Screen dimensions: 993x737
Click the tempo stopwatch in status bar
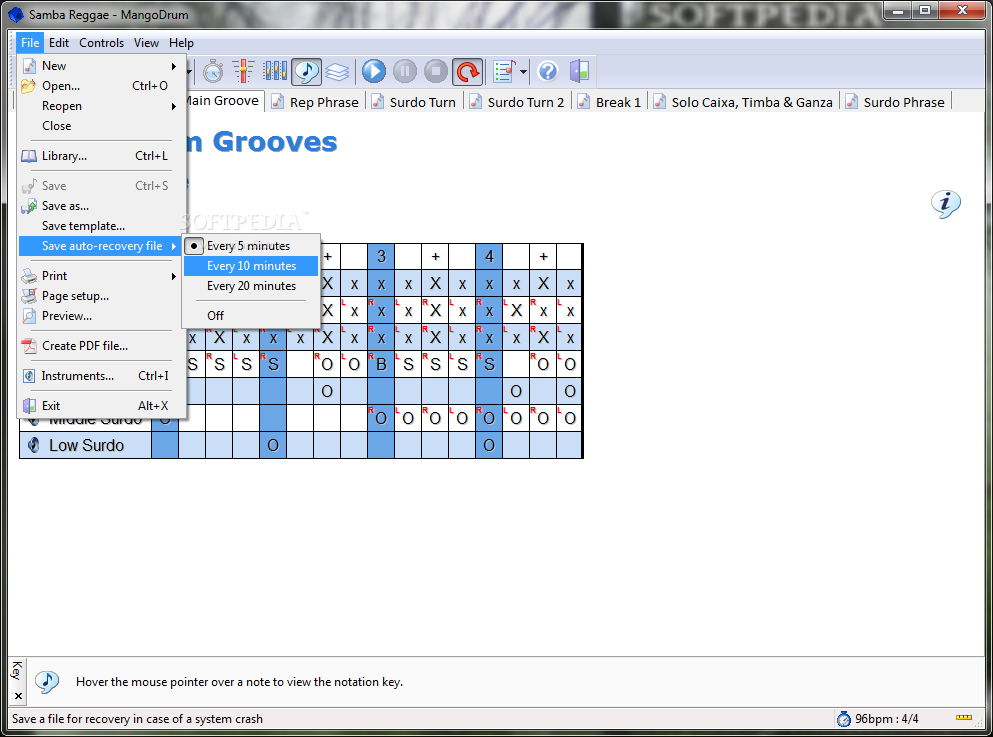[x=844, y=719]
